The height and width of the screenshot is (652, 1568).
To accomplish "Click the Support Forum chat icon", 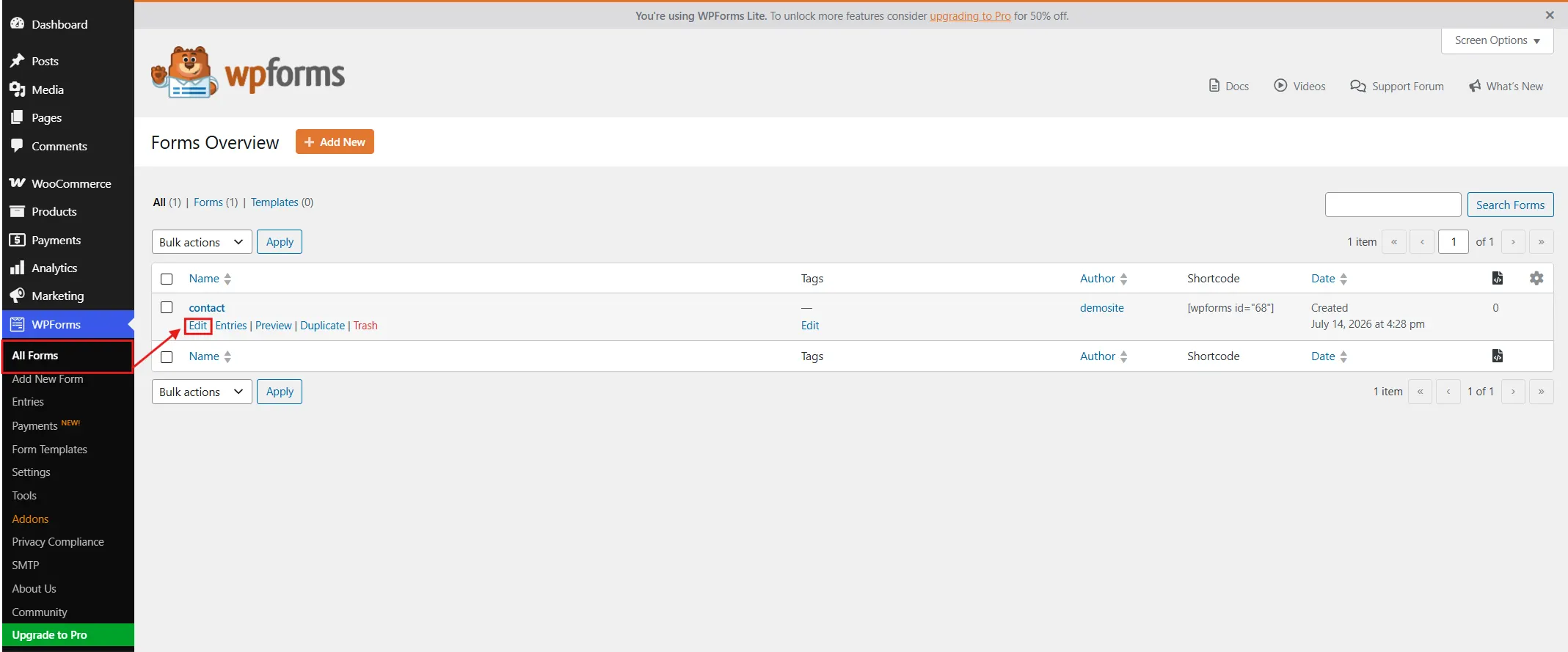I will click(x=1358, y=86).
